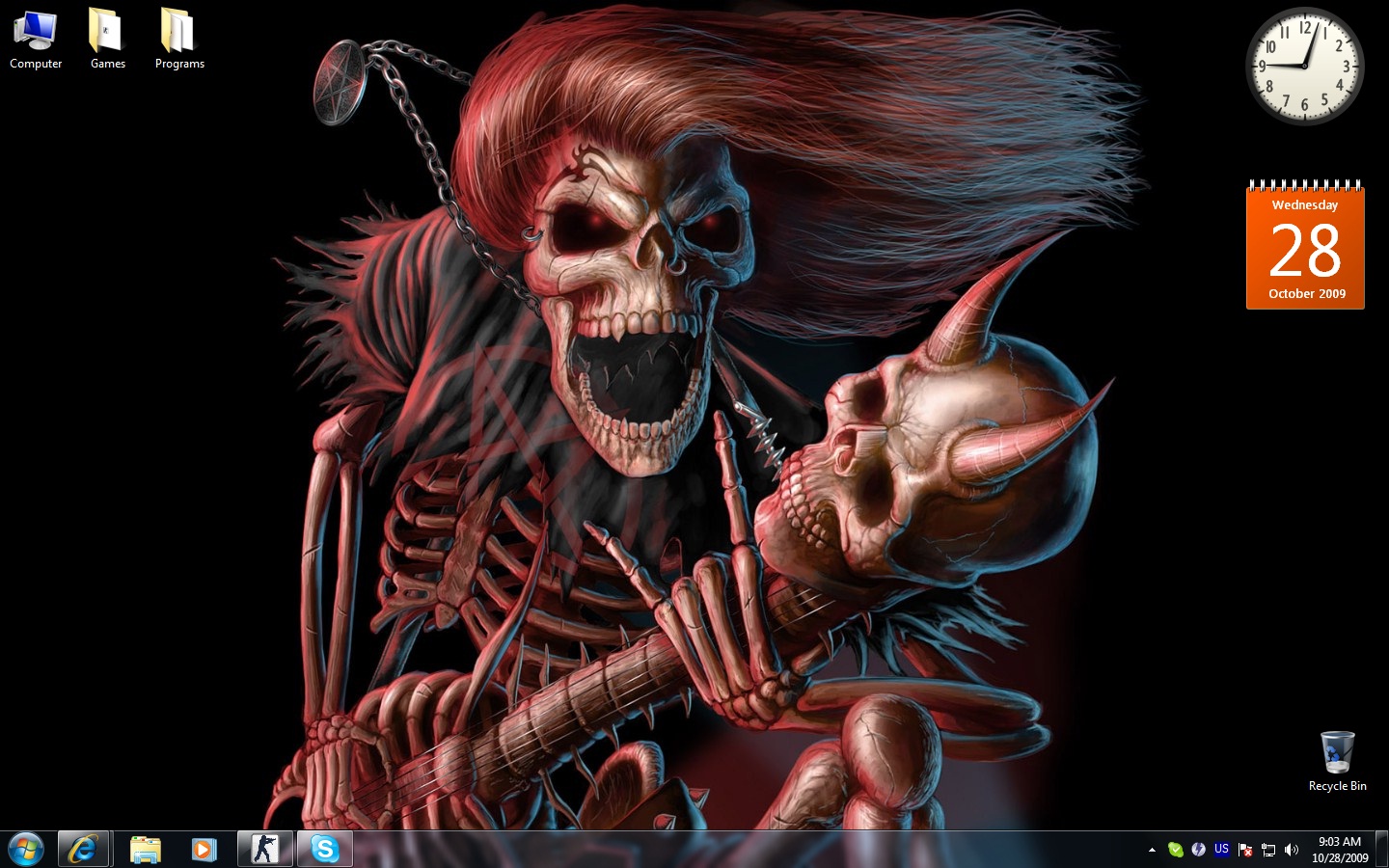The image size is (1389, 868).
Task: Select the Programs folder on the desktop
Action: pyautogui.click(x=179, y=41)
